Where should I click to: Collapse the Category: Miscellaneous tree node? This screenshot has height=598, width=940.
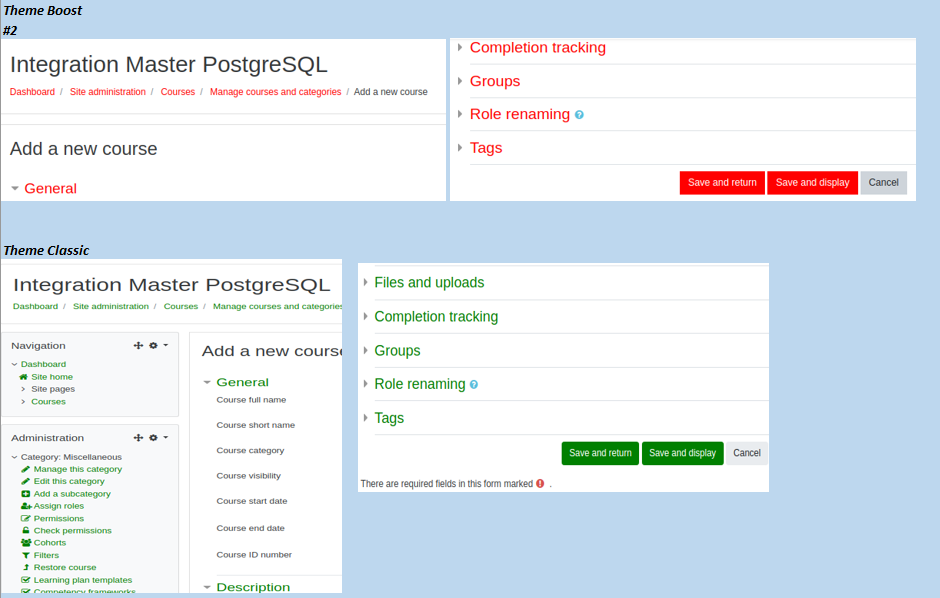pos(14,457)
